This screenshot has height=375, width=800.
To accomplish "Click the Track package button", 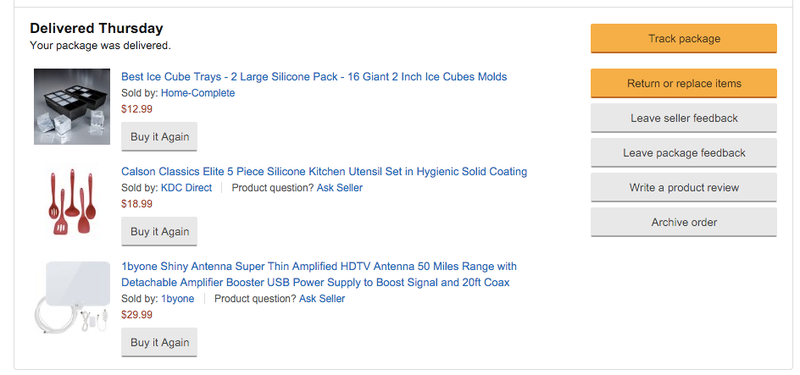I will click(x=684, y=38).
